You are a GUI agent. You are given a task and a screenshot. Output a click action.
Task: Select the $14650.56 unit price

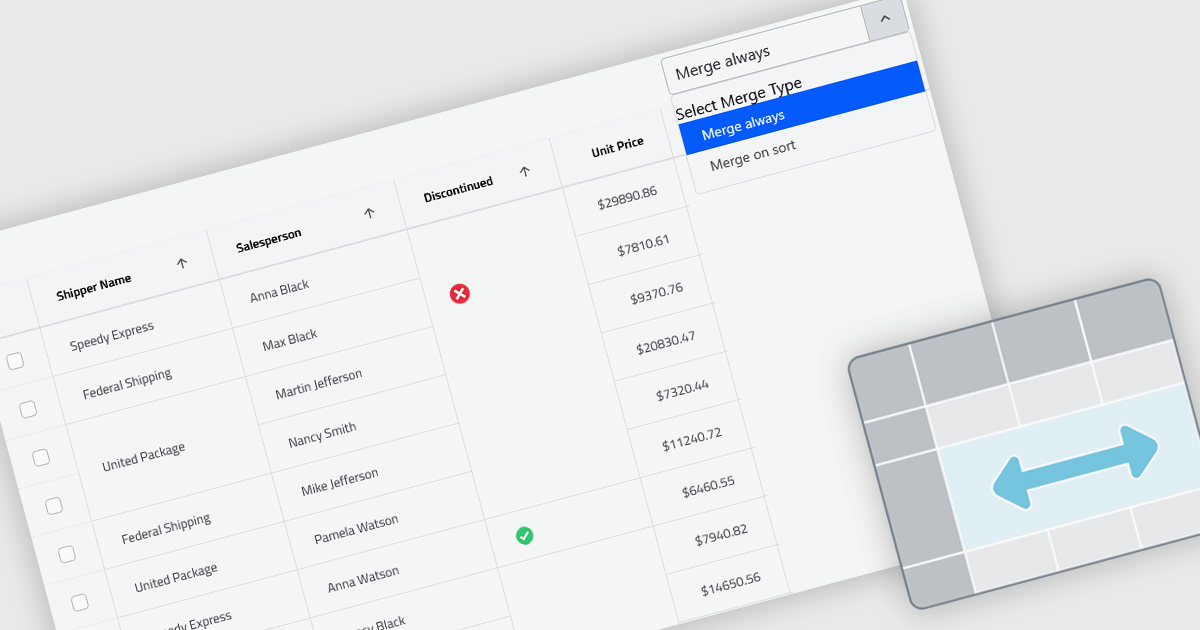coord(731,583)
